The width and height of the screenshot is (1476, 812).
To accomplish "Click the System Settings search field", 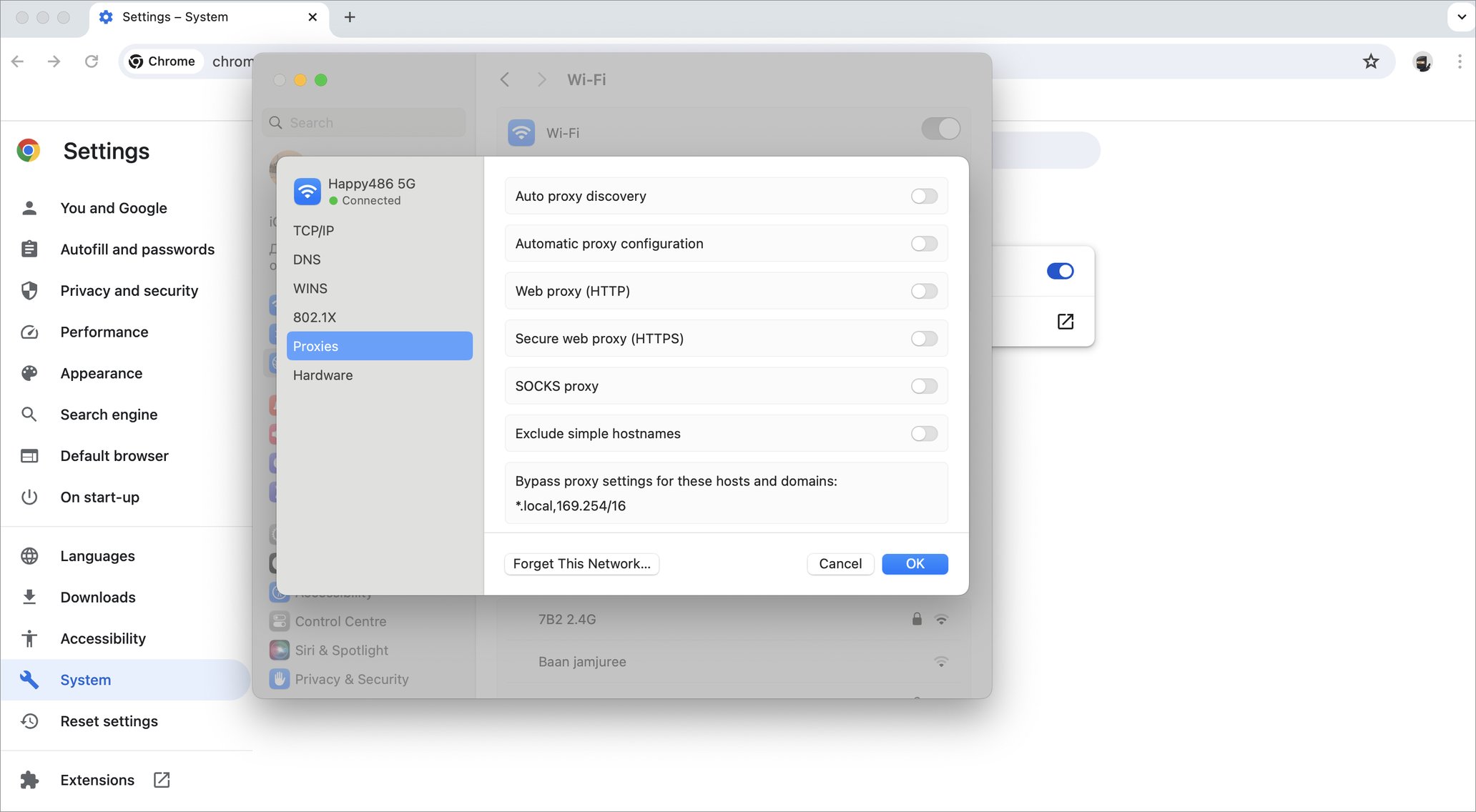I will [364, 123].
